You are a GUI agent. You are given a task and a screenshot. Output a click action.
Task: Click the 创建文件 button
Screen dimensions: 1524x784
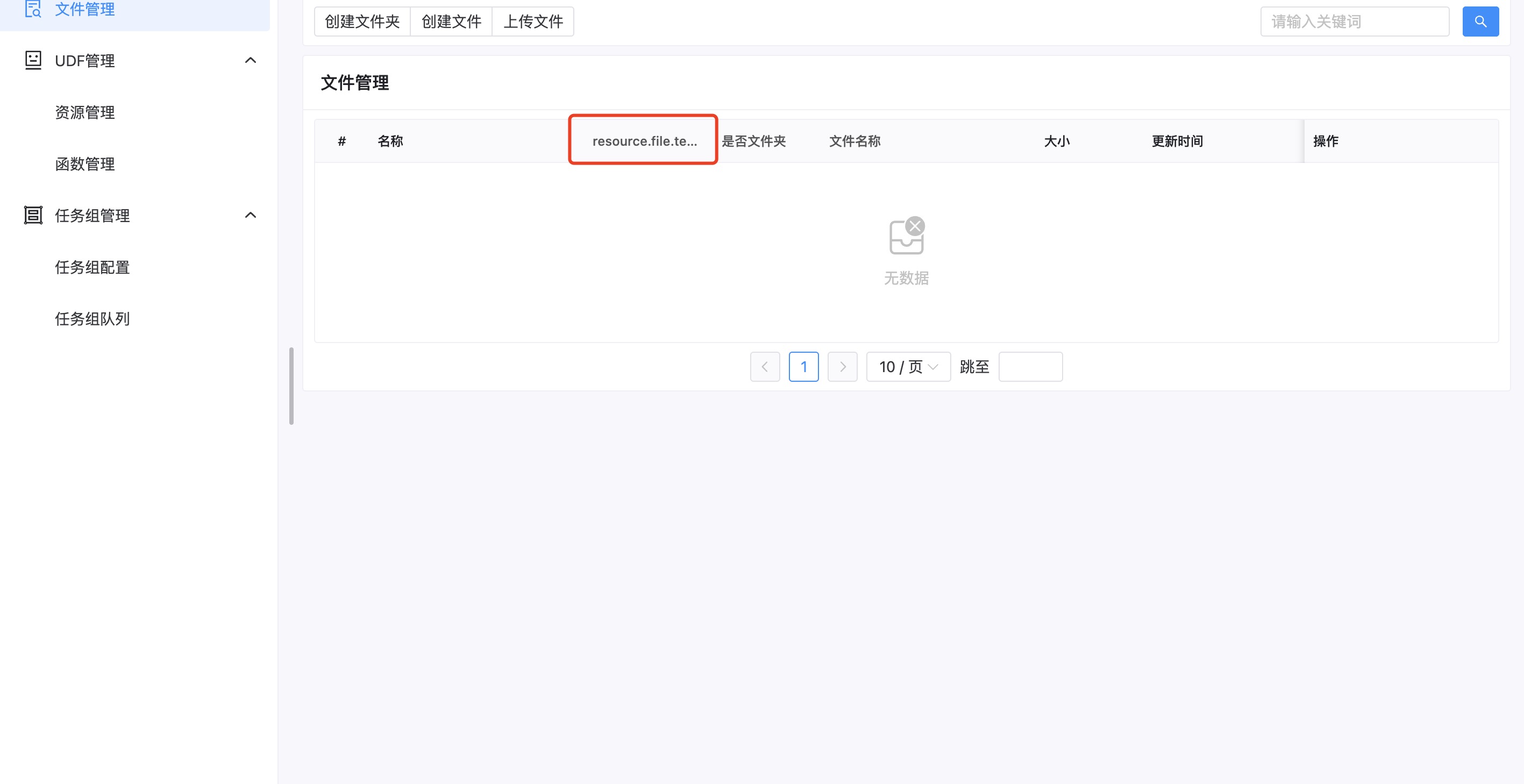451,22
